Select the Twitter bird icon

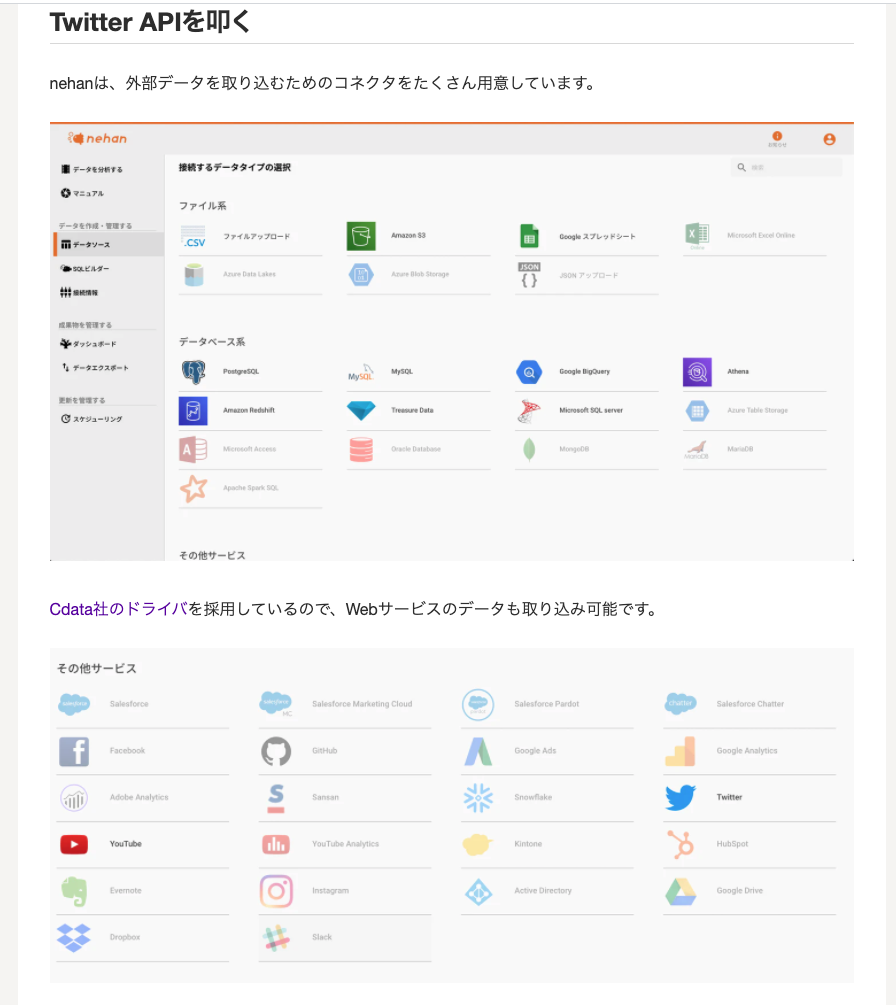[681, 797]
